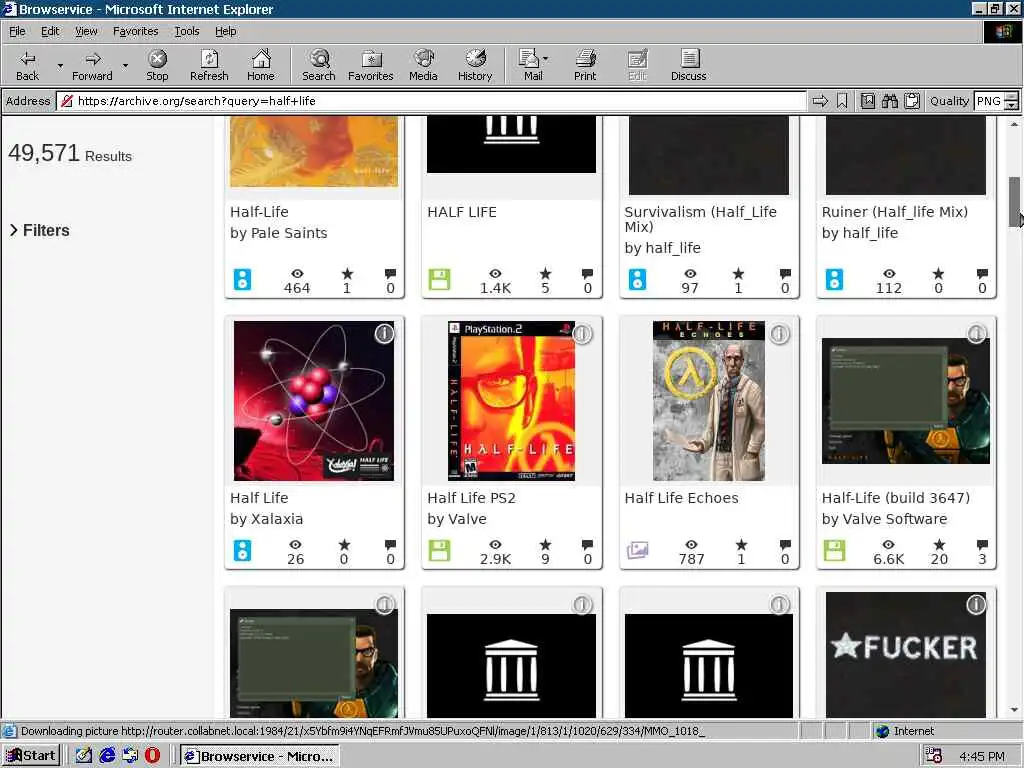Open the Forward history dropdown arrow
Image resolution: width=1024 pixels, height=768 pixels.
125,65
